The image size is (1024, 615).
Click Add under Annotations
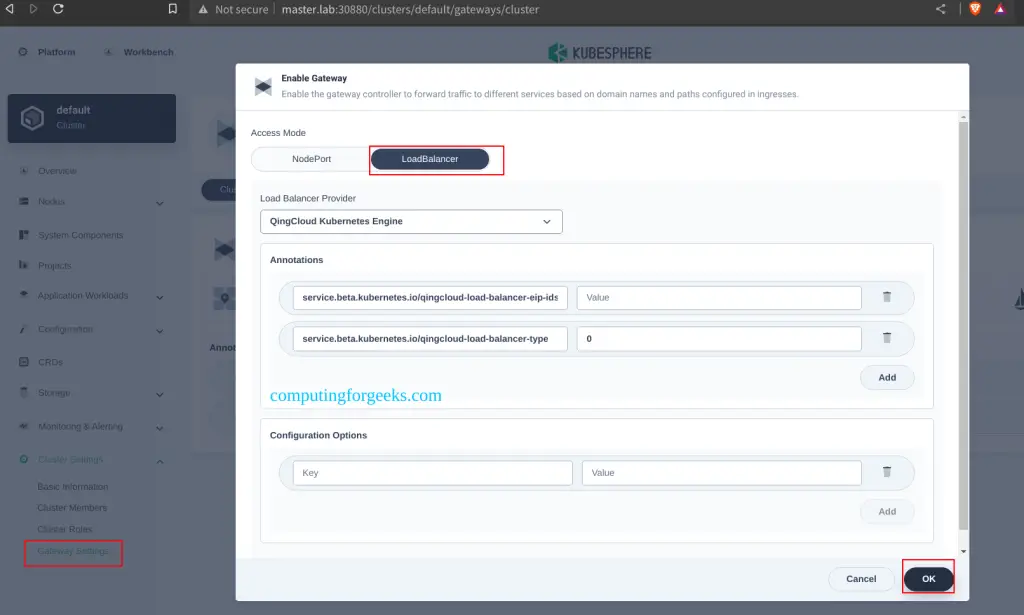coord(887,377)
